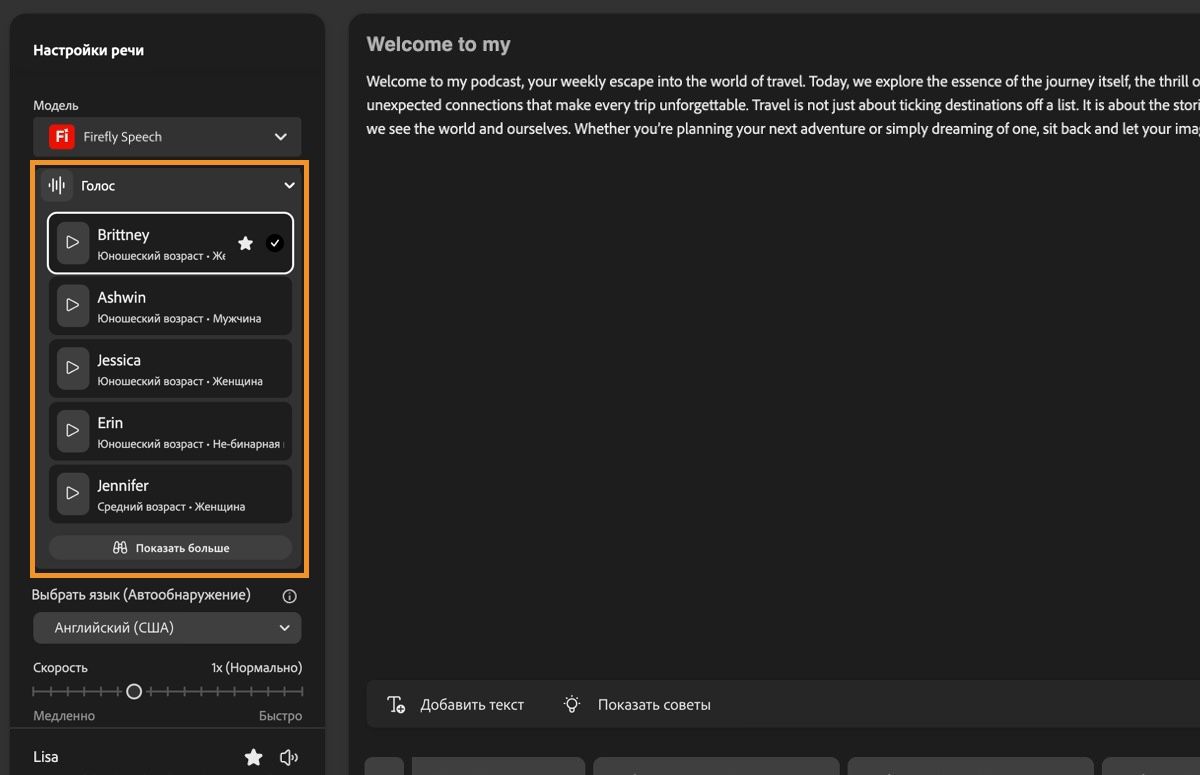This screenshot has width=1200, height=775.
Task: Click the Показать больше button
Action: (x=170, y=548)
